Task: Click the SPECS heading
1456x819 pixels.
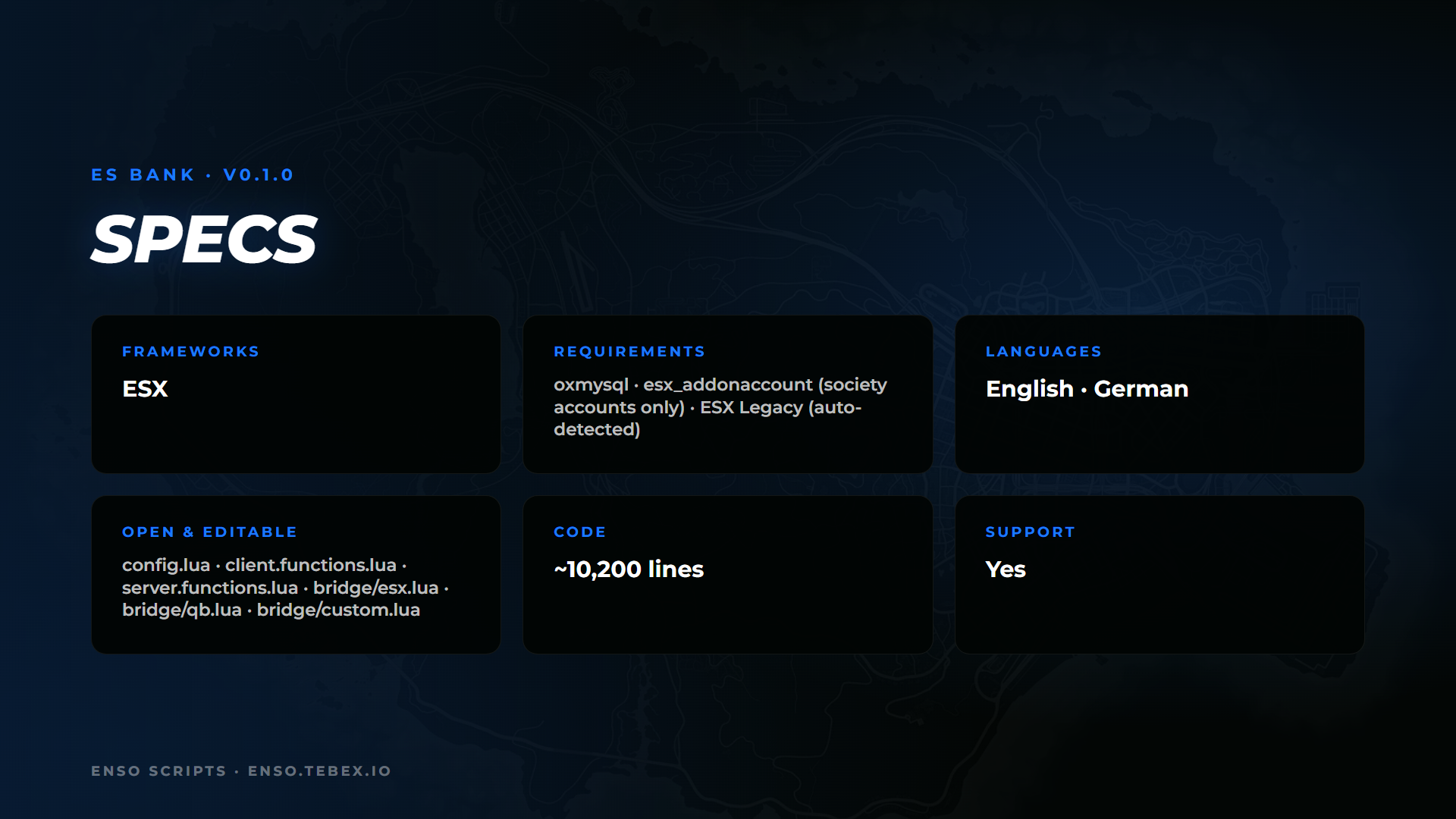Action: [203, 240]
